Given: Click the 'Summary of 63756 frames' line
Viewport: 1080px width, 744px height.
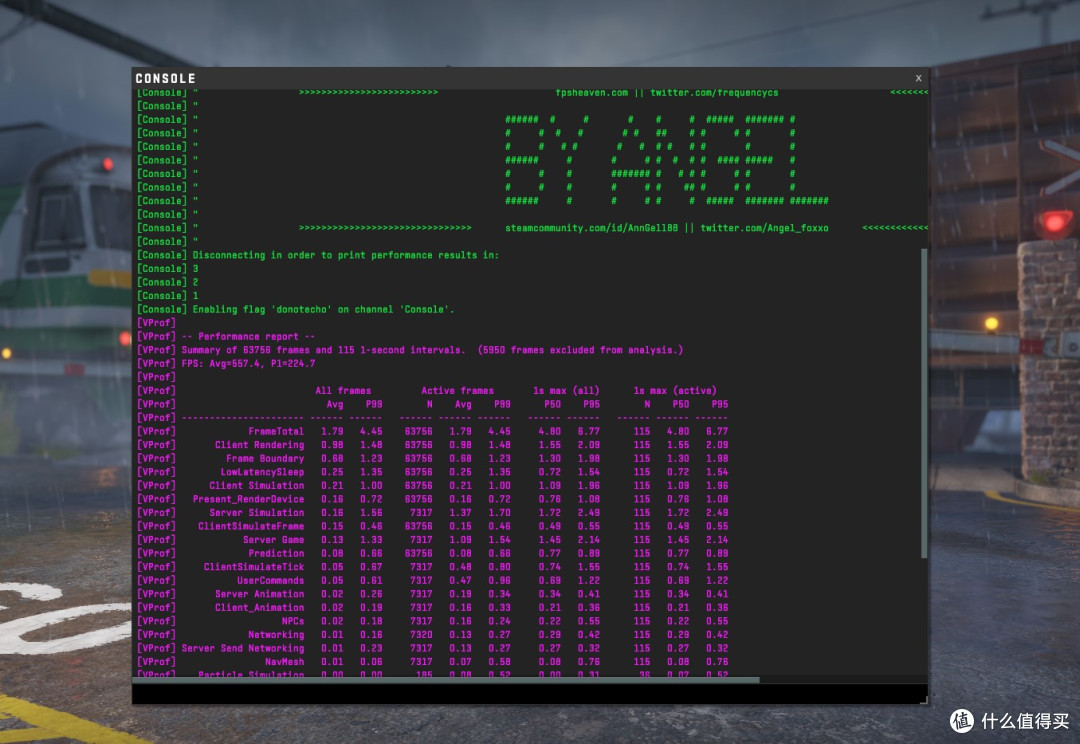Looking at the screenshot, I should (x=432, y=350).
